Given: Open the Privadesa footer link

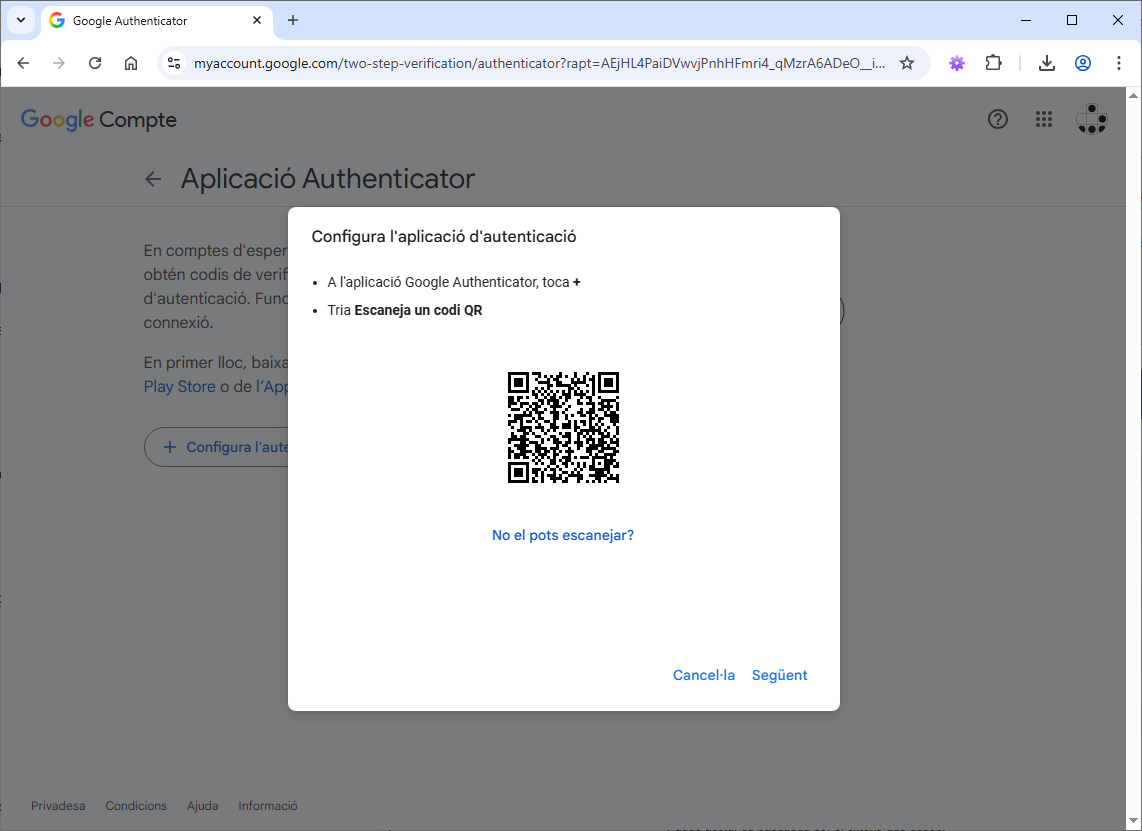Looking at the screenshot, I should tap(57, 805).
